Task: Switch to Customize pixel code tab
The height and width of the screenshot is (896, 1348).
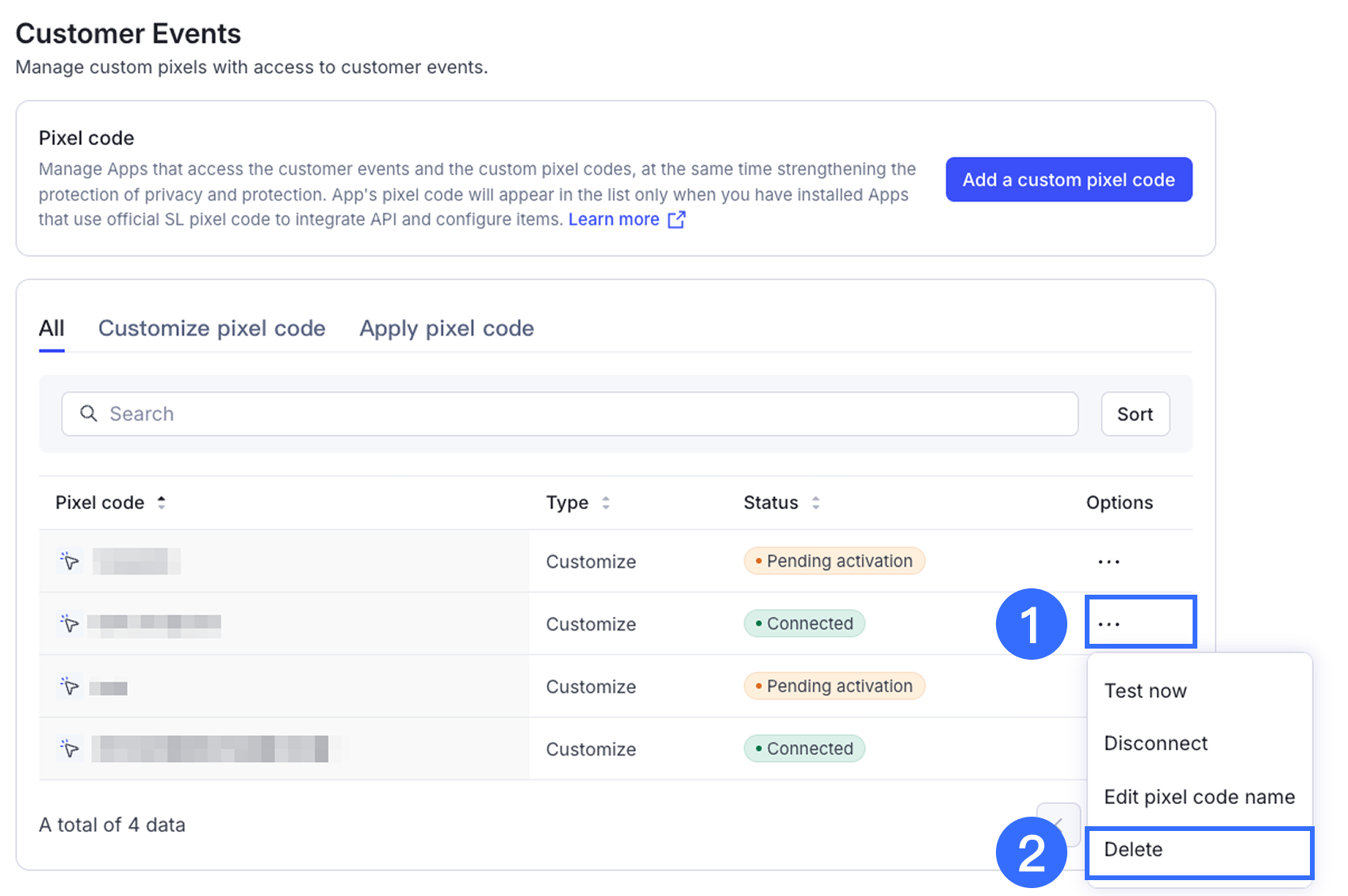Action: tap(212, 328)
